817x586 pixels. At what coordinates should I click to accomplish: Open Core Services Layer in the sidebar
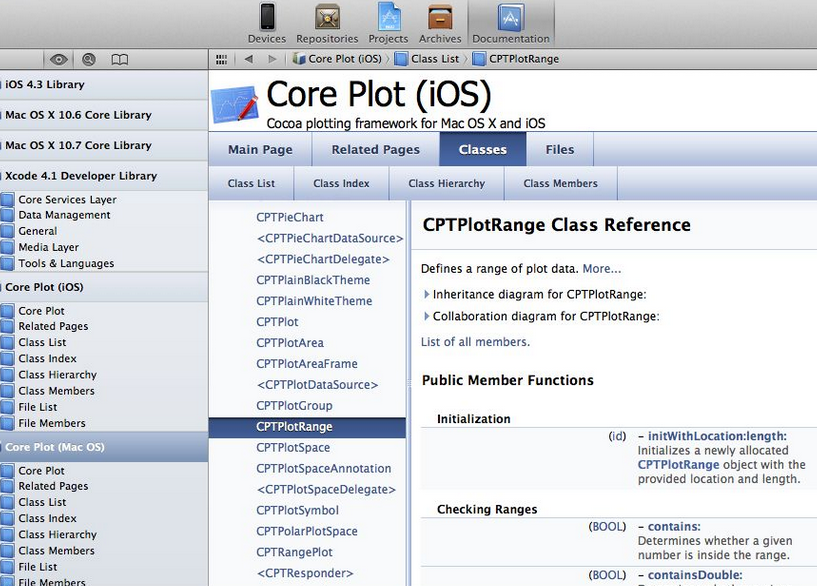click(67, 200)
